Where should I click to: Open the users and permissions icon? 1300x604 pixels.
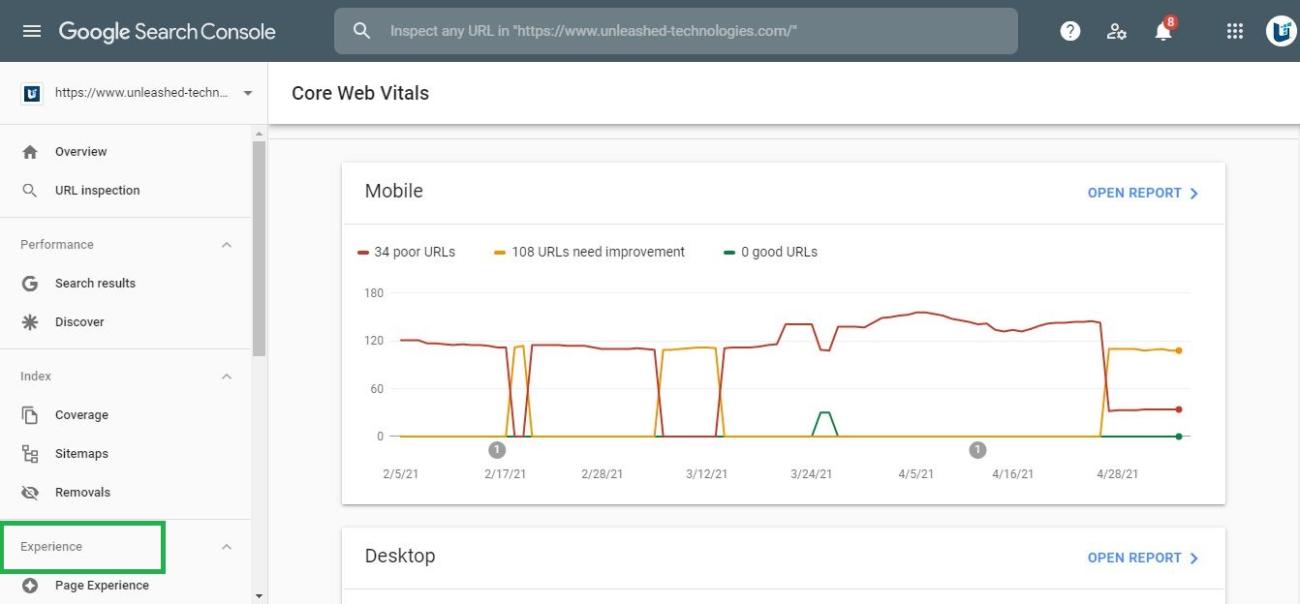(1117, 31)
